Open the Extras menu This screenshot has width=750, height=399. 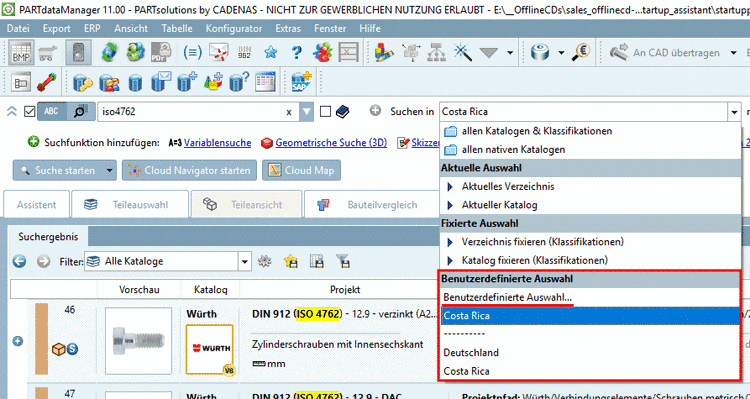pos(288,29)
